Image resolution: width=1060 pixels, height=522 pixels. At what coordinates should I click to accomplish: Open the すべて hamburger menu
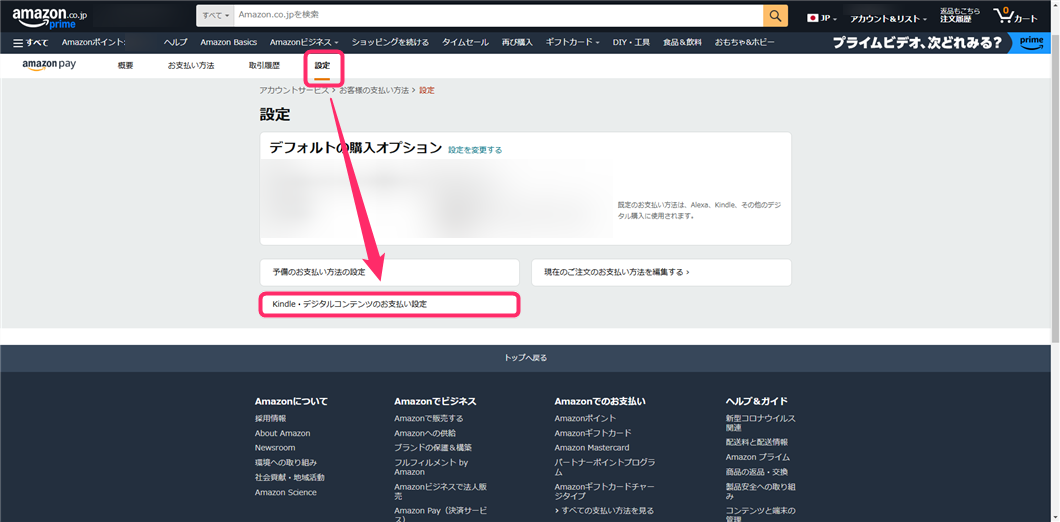pyautogui.click(x=30, y=43)
